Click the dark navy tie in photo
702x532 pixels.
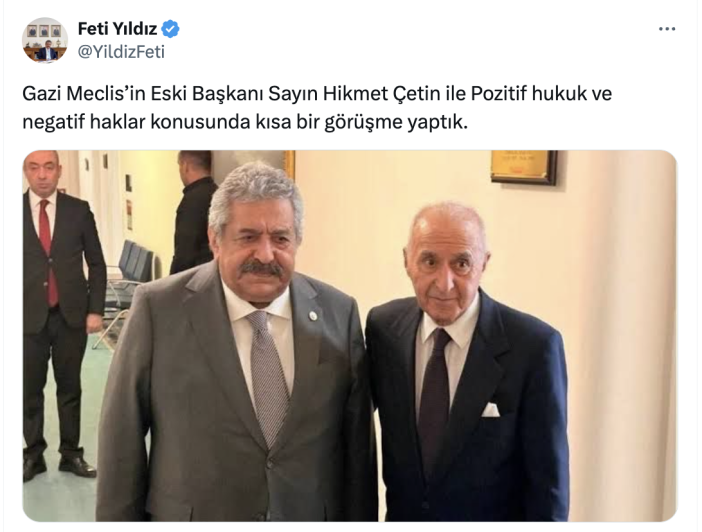pos(434,399)
